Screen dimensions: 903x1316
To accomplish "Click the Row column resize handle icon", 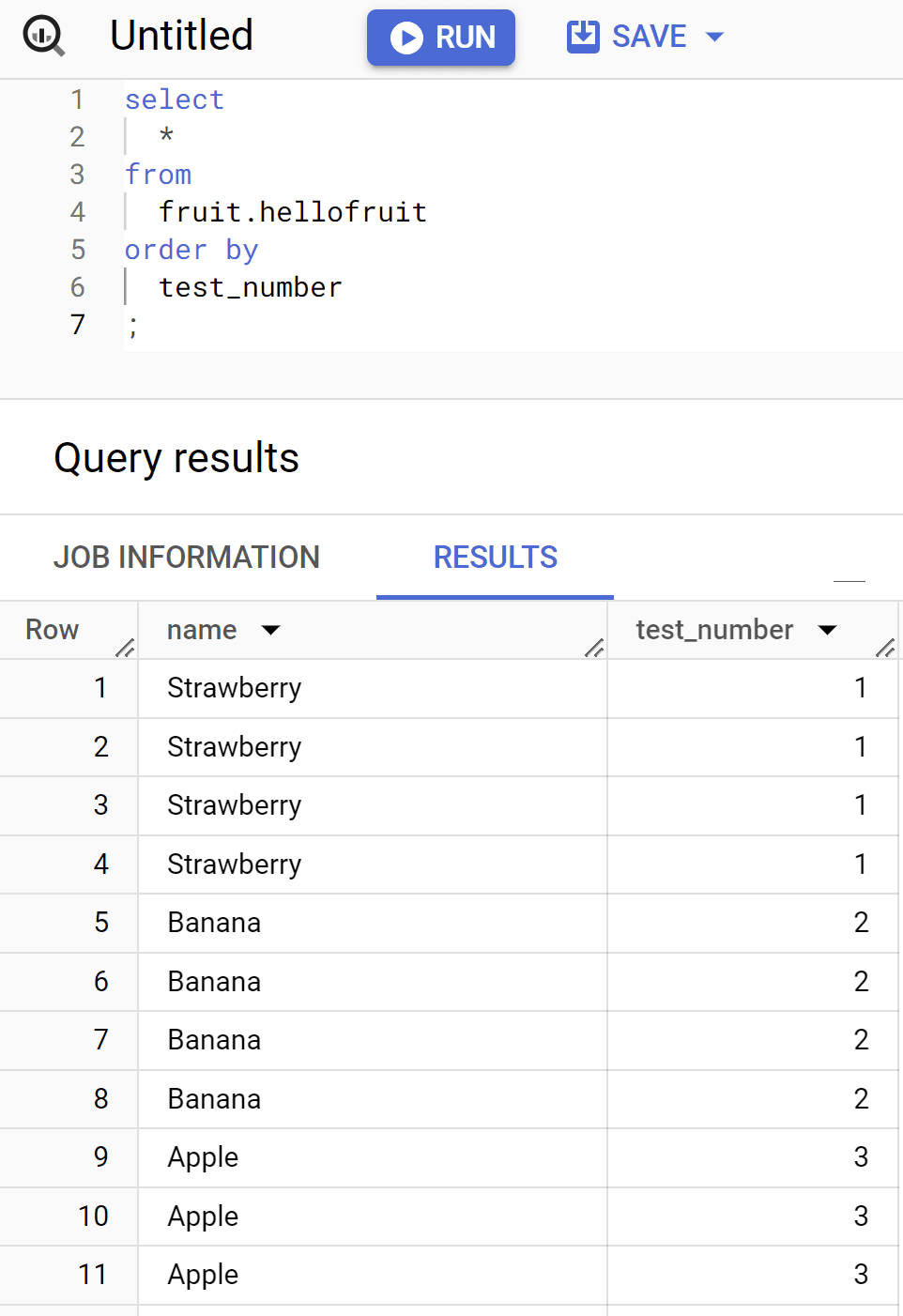I will (x=125, y=647).
